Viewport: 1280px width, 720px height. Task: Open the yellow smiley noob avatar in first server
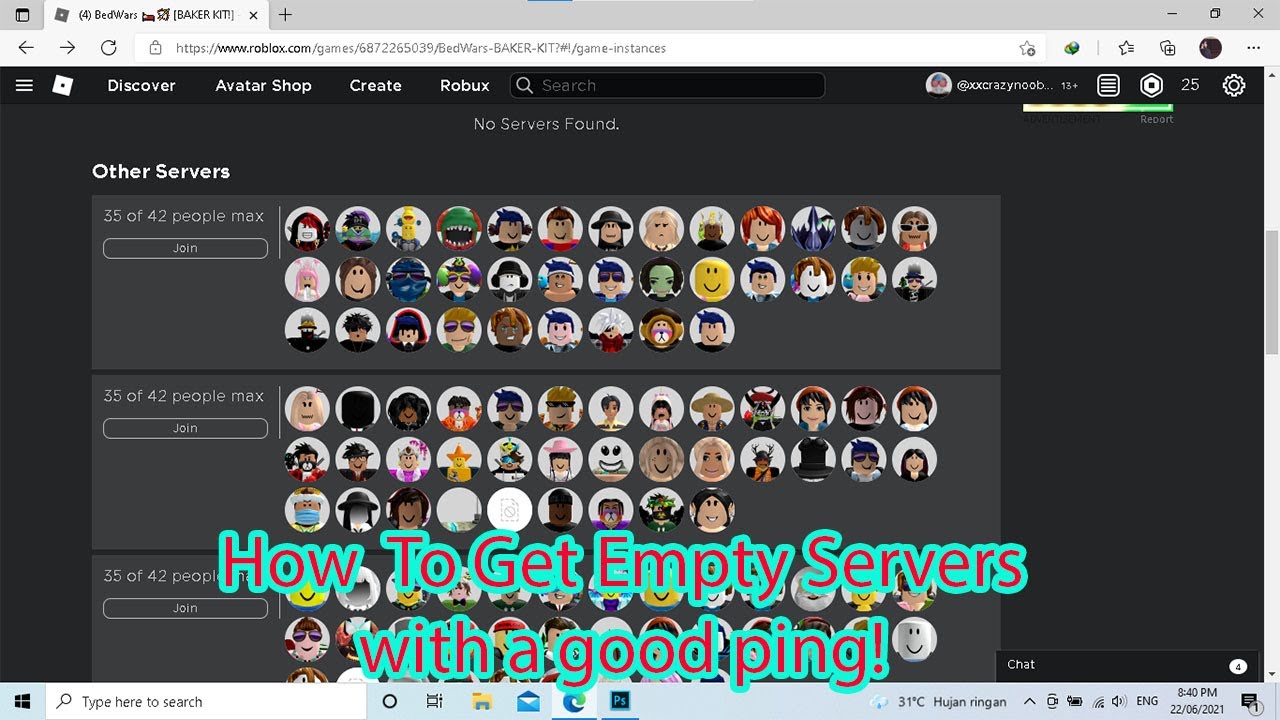pyautogui.click(x=712, y=279)
